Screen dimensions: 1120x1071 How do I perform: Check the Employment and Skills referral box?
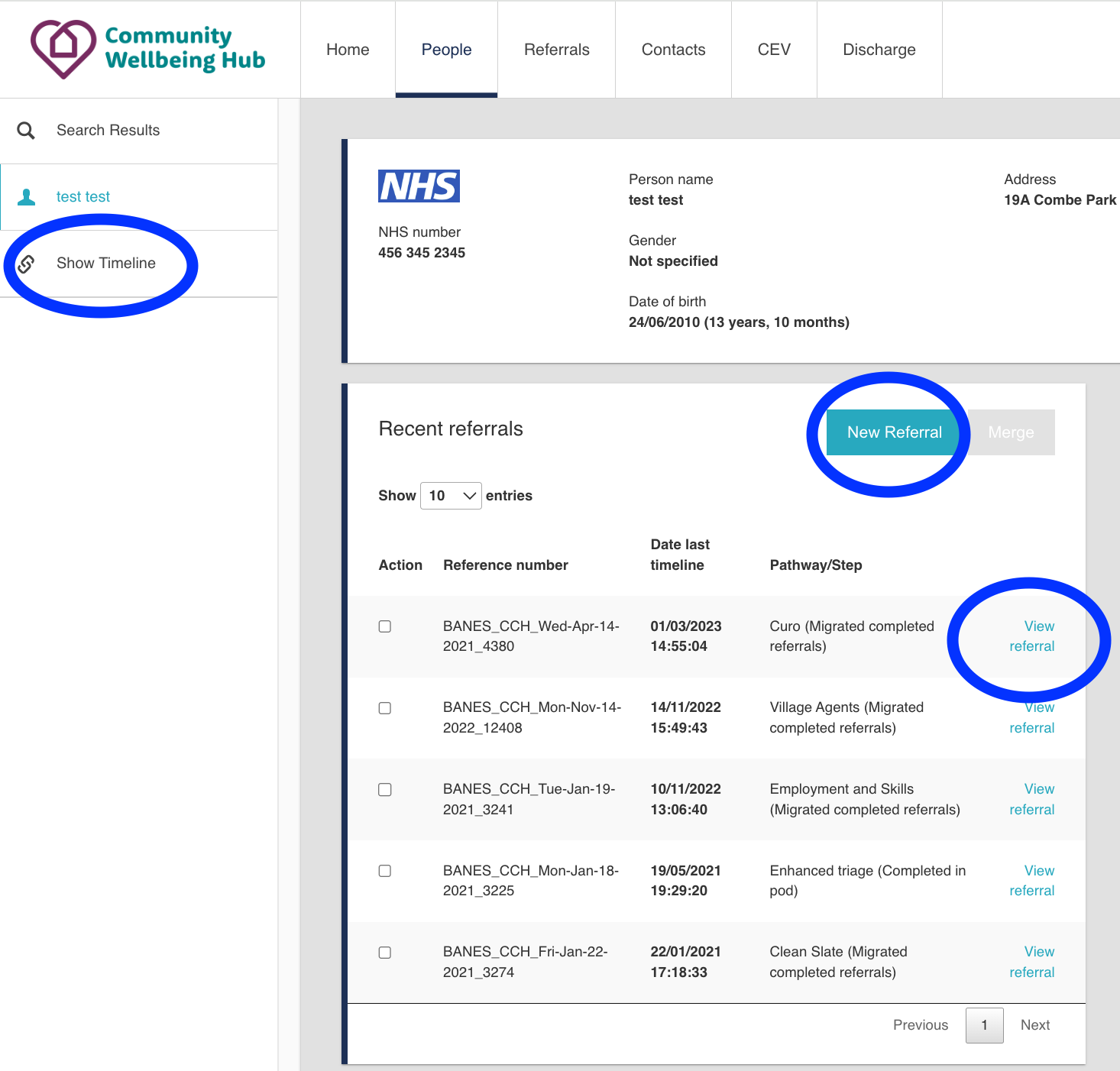pyautogui.click(x=385, y=790)
